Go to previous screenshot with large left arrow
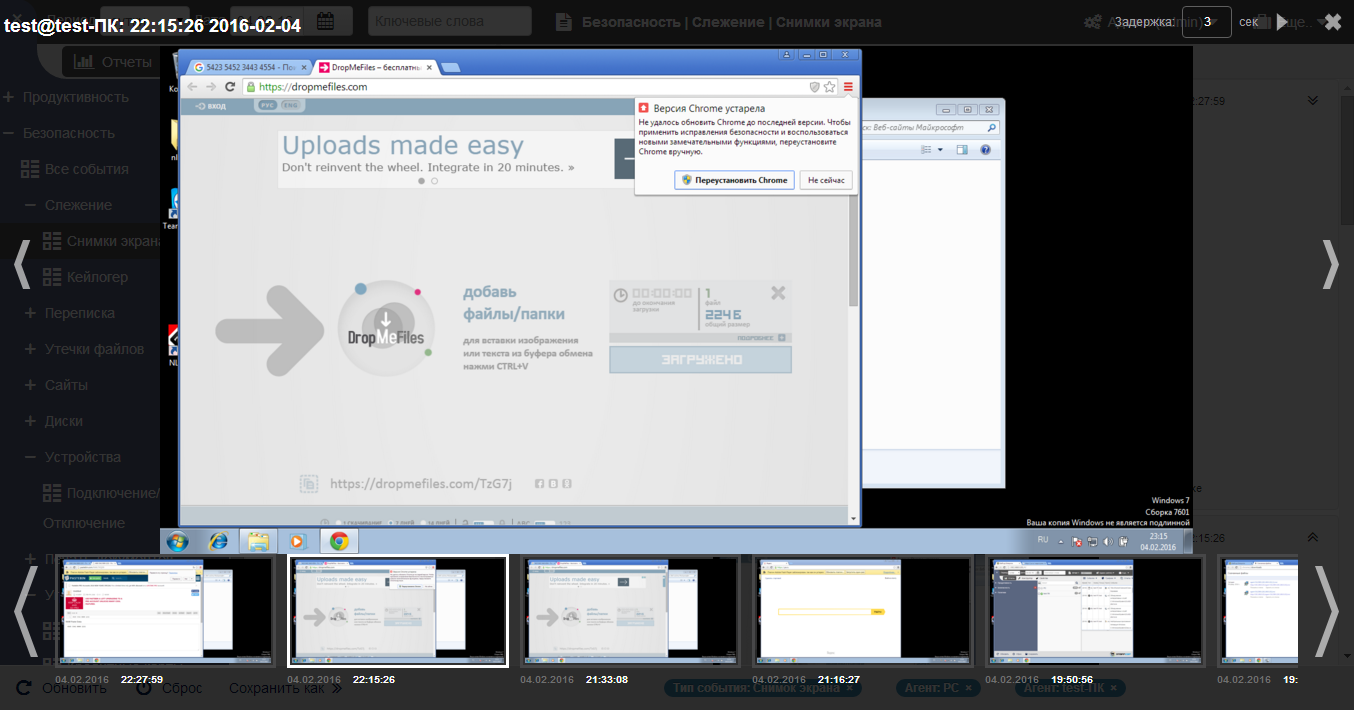The image size is (1354, 710). (x=21, y=264)
